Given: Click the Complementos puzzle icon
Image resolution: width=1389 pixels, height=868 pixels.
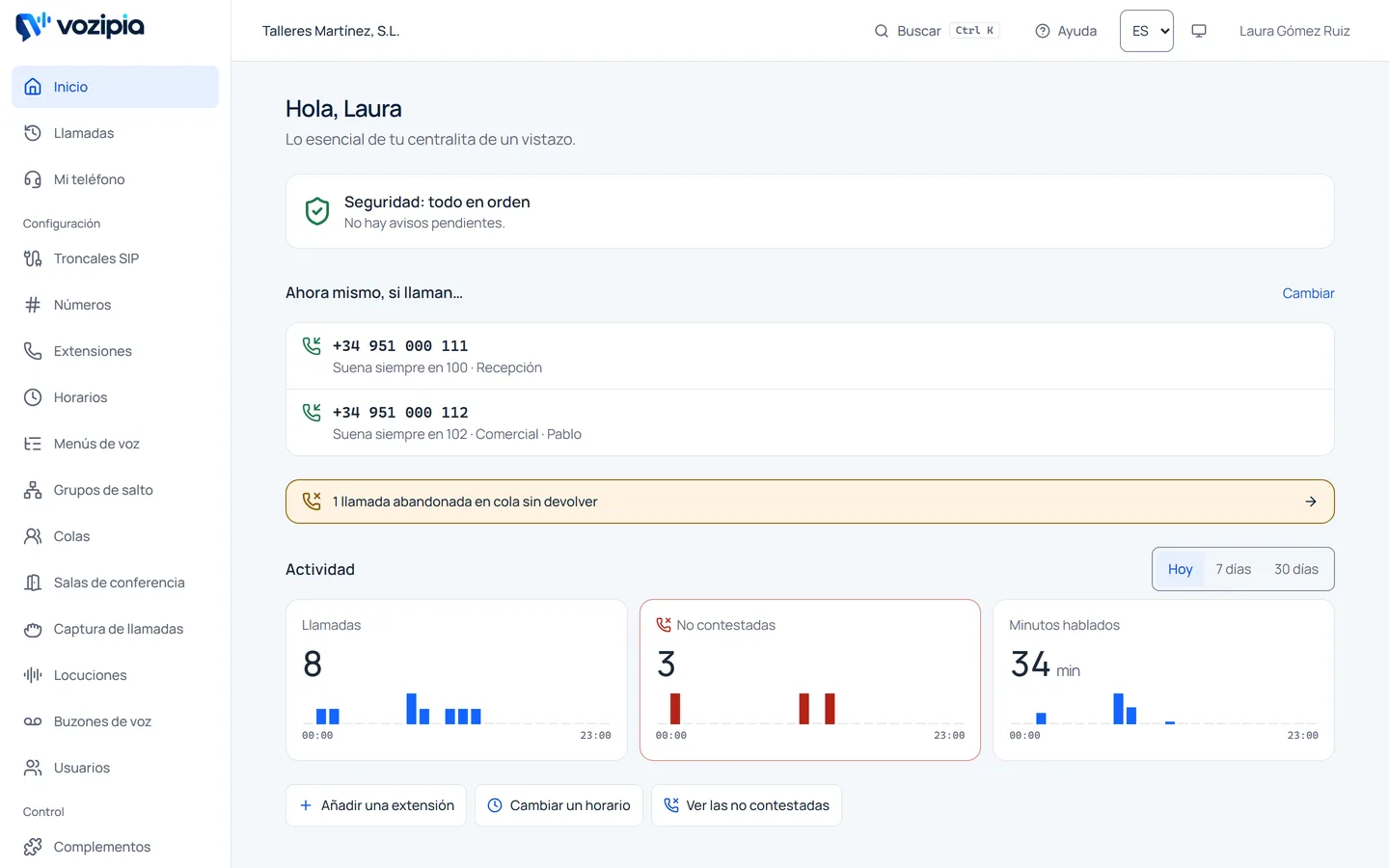Looking at the screenshot, I should point(33,847).
